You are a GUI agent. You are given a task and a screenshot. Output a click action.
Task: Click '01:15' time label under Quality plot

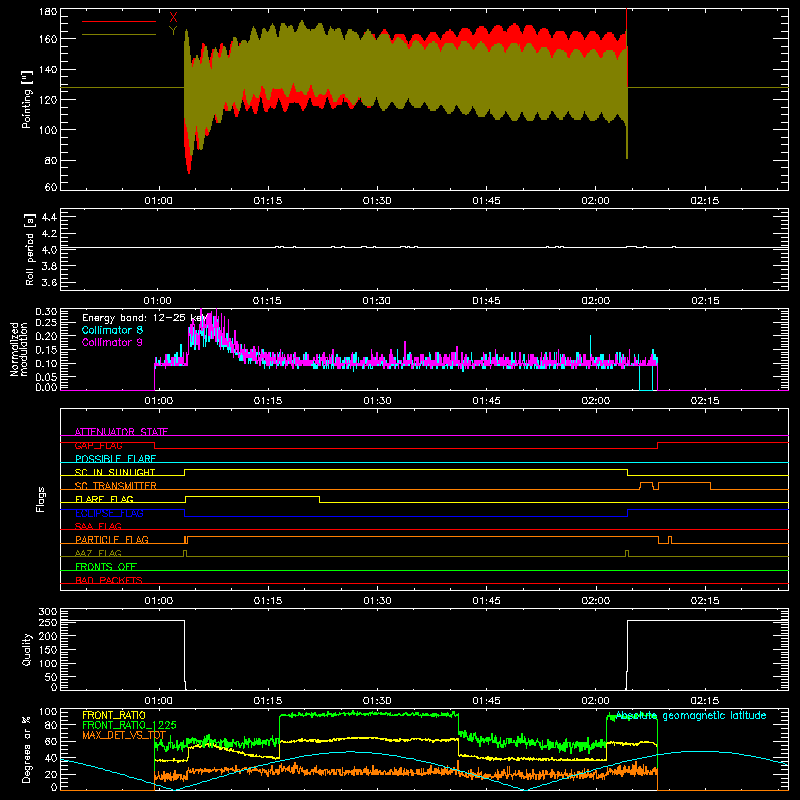[267, 701]
